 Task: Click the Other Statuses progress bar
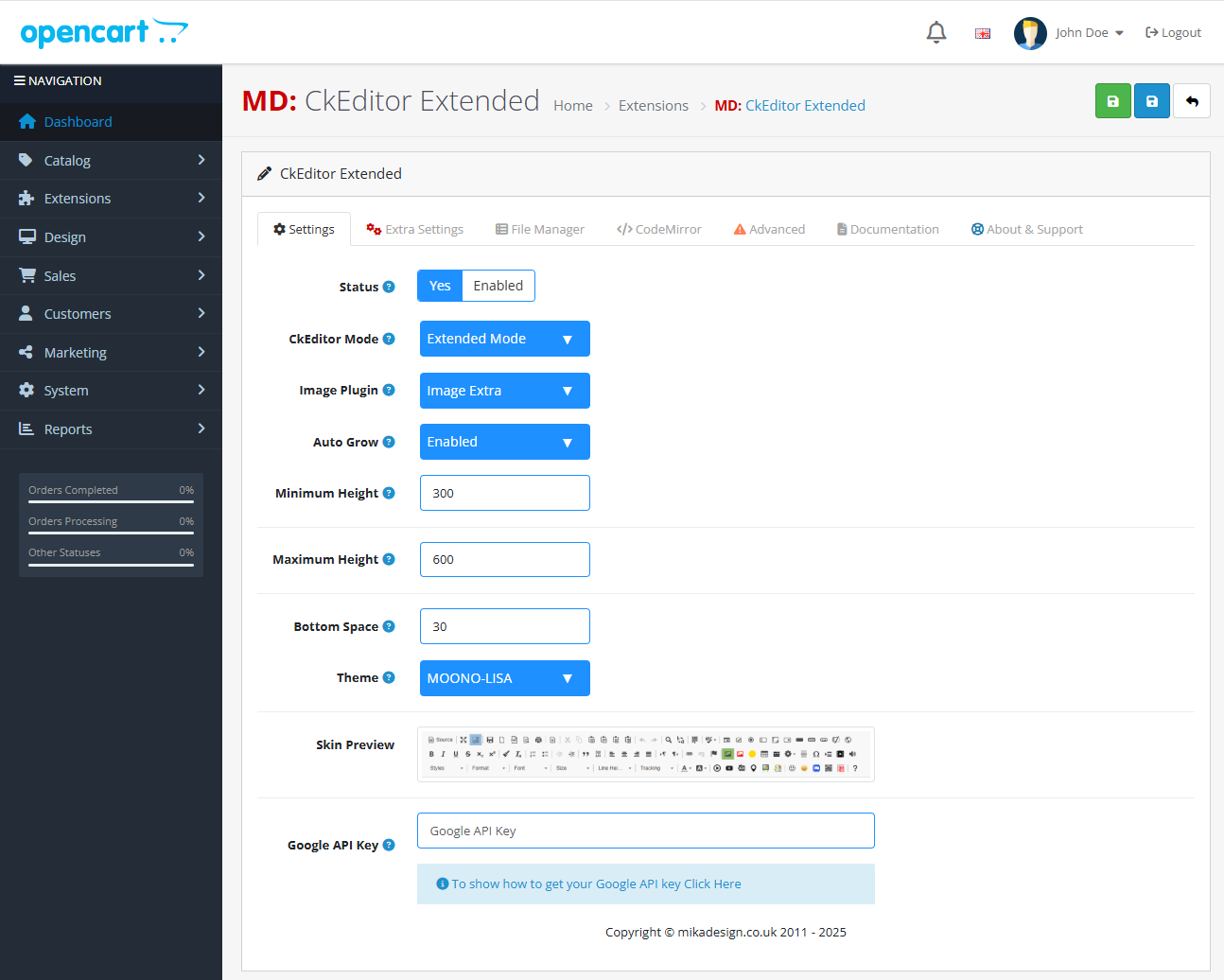coord(111,565)
